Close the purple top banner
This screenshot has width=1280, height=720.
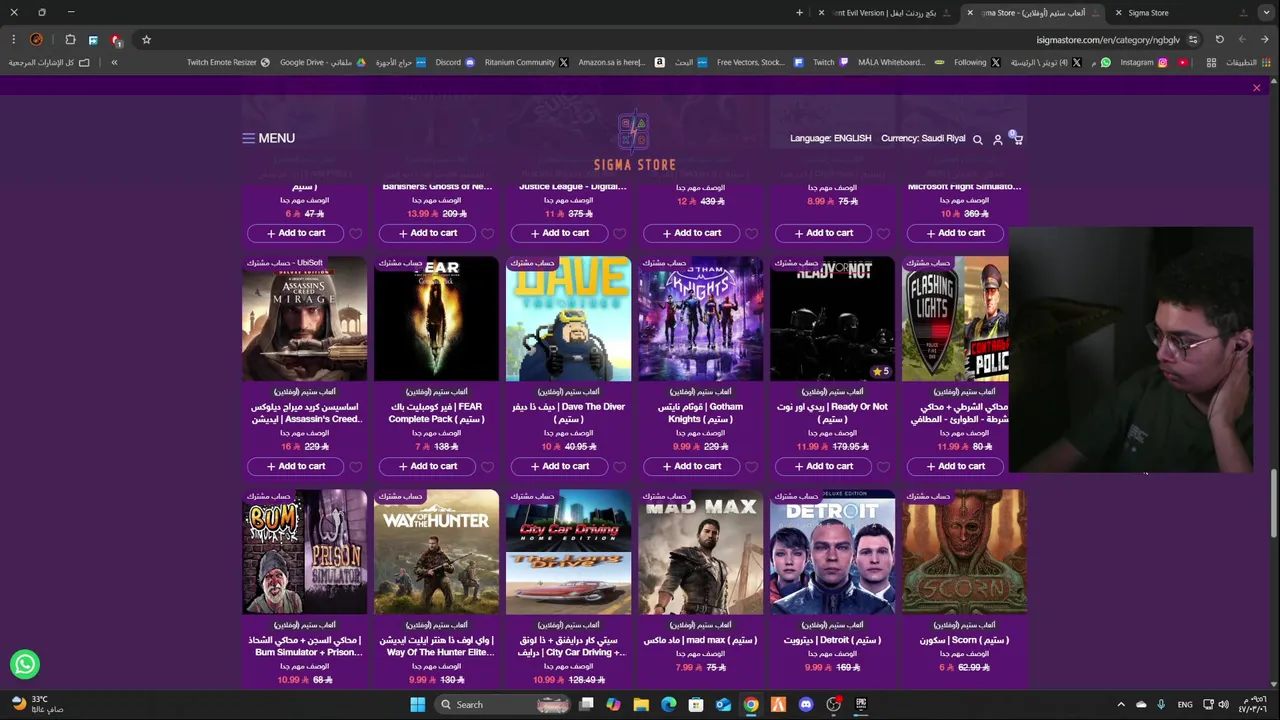click(x=1257, y=88)
